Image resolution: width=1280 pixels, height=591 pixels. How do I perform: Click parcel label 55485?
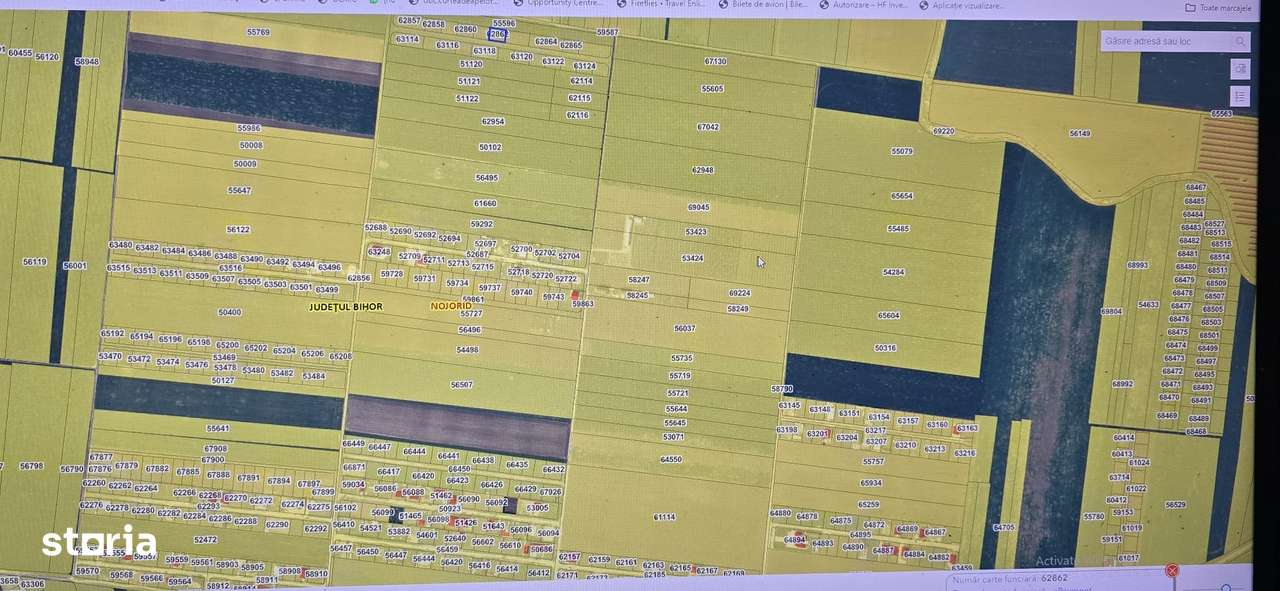898,228
